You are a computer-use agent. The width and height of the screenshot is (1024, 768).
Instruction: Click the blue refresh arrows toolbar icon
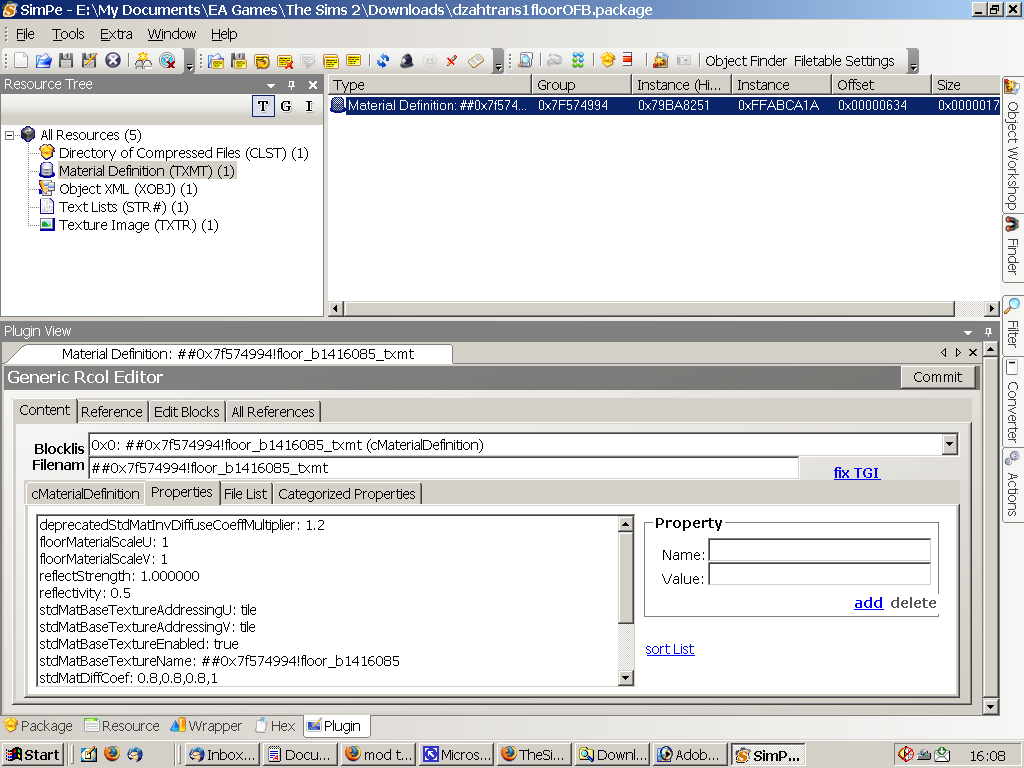[x=383, y=61]
